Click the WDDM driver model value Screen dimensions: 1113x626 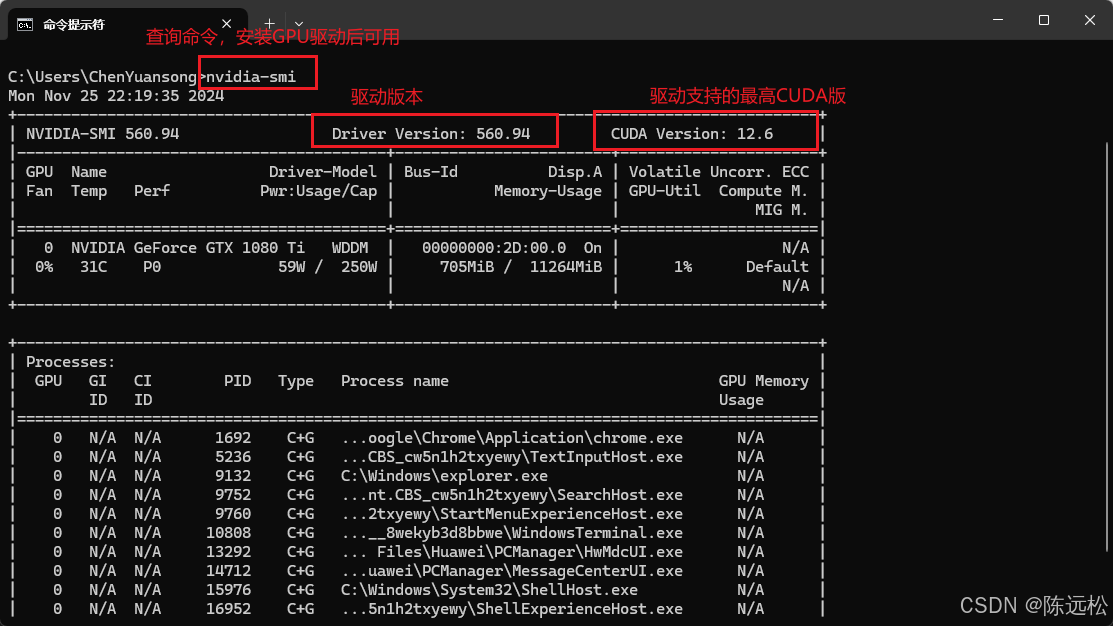point(350,248)
